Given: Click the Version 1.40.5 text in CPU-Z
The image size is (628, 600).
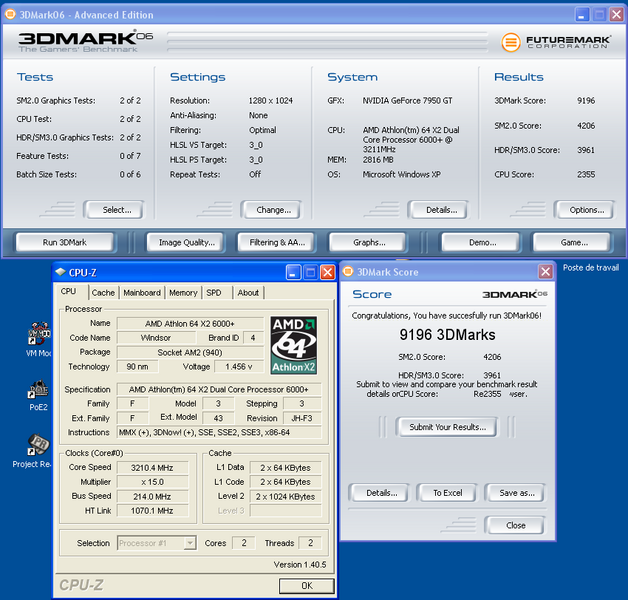Looking at the screenshot, I should point(300,564).
